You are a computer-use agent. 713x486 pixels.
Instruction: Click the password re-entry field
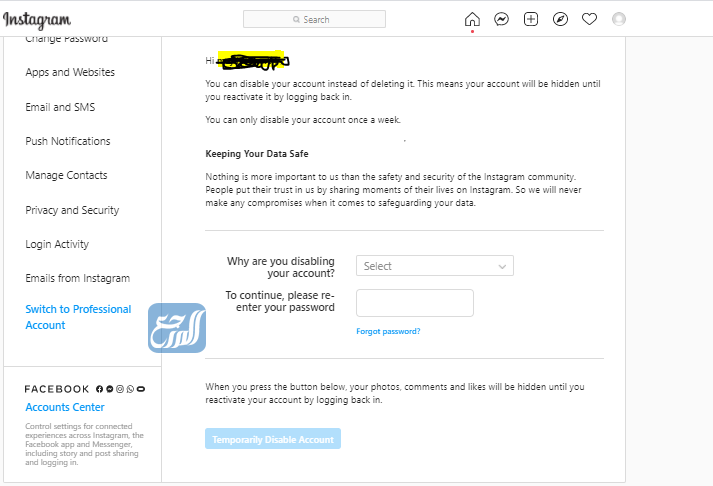[414, 303]
